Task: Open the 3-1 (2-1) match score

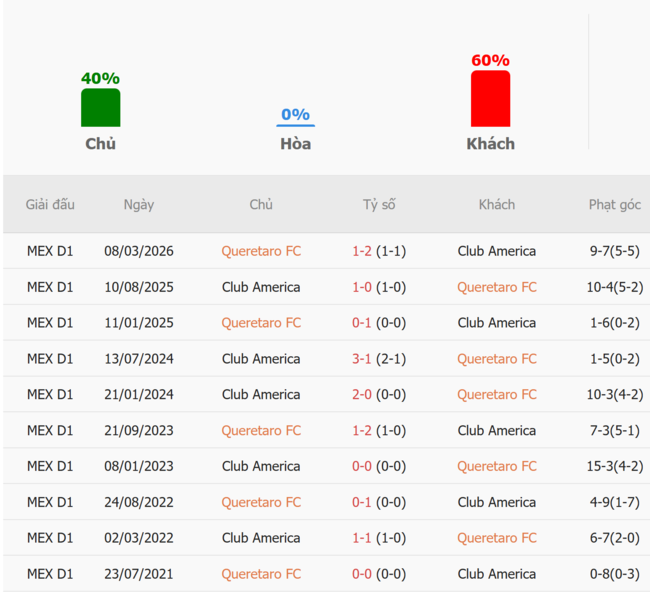Action: point(379,359)
